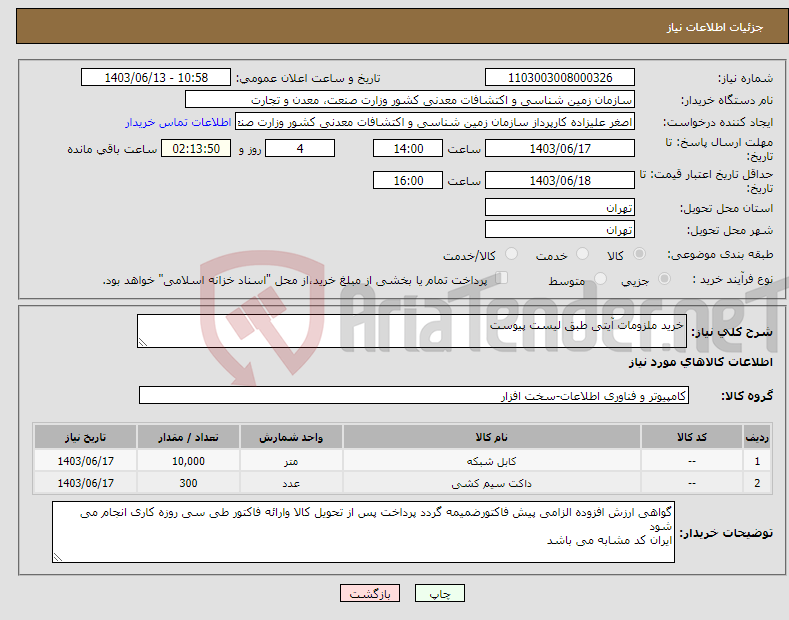Click response deadline date 1403/06/17 field
Screen dimensions: 789x620
(x=560, y=148)
